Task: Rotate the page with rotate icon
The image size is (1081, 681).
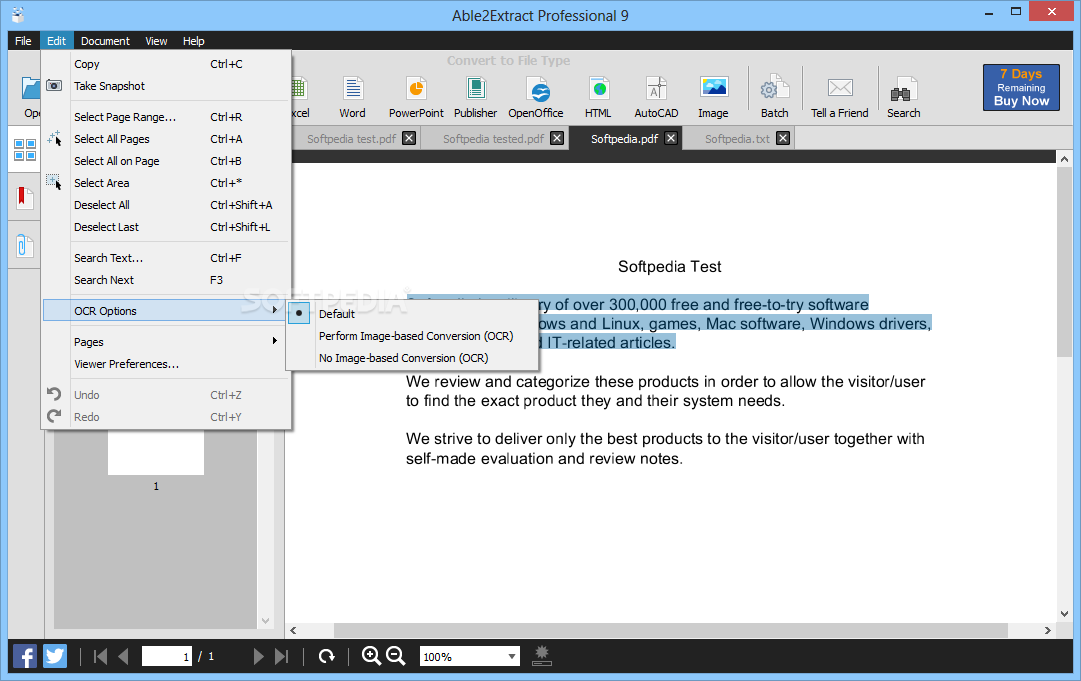Action: [327, 656]
